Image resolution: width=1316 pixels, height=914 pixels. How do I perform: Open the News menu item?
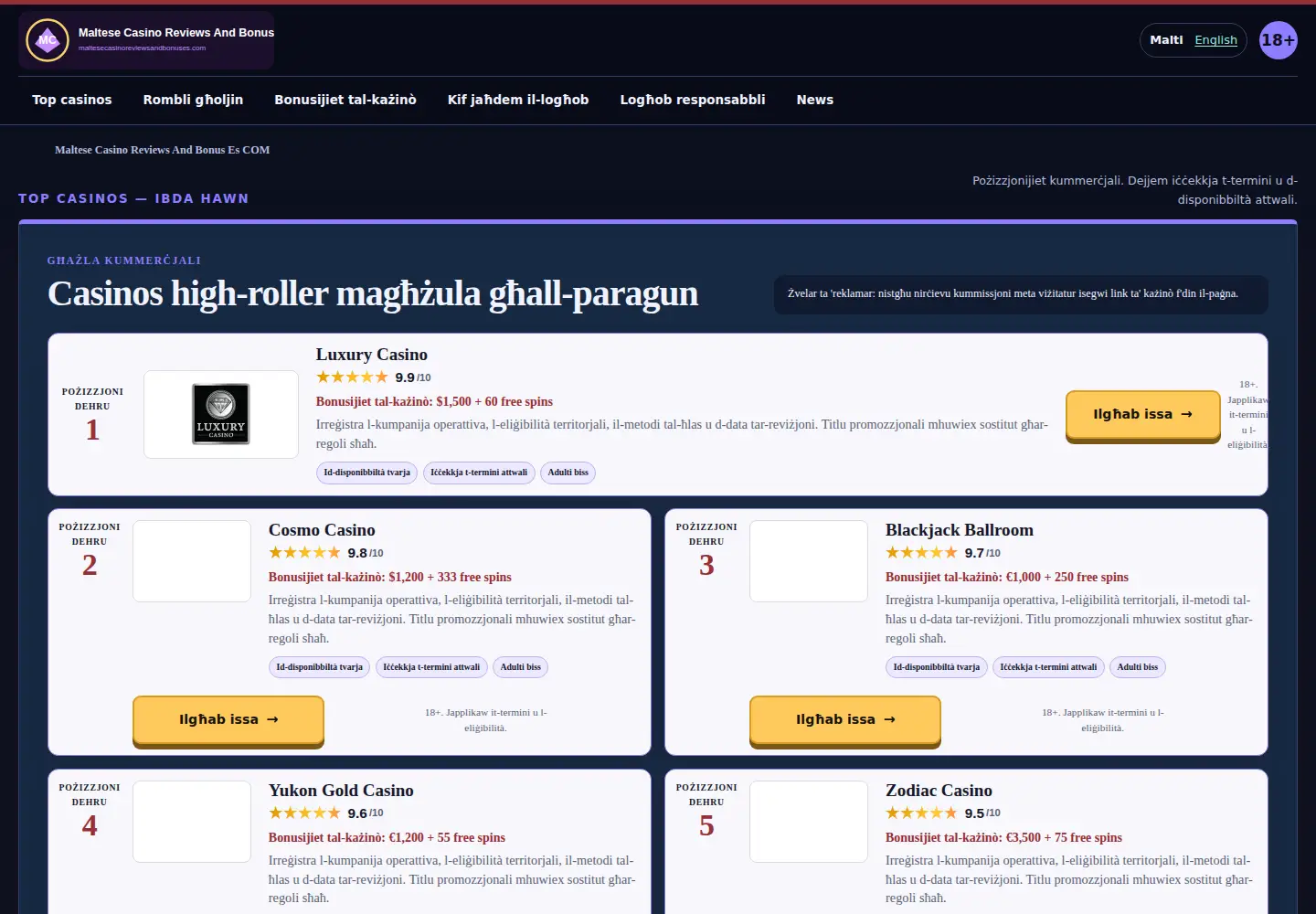[815, 100]
